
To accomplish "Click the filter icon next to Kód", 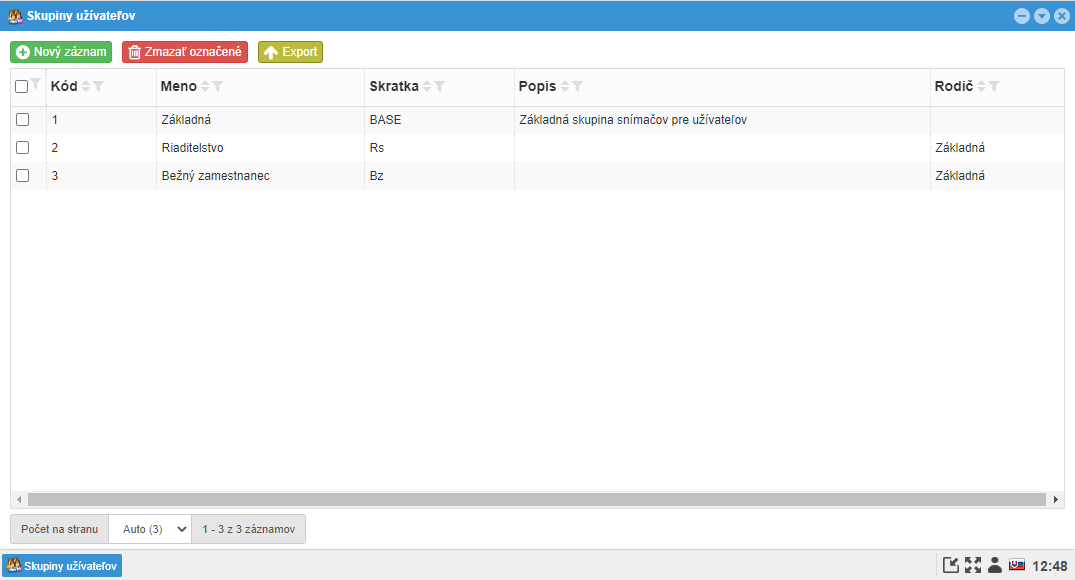I will click(99, 86).
